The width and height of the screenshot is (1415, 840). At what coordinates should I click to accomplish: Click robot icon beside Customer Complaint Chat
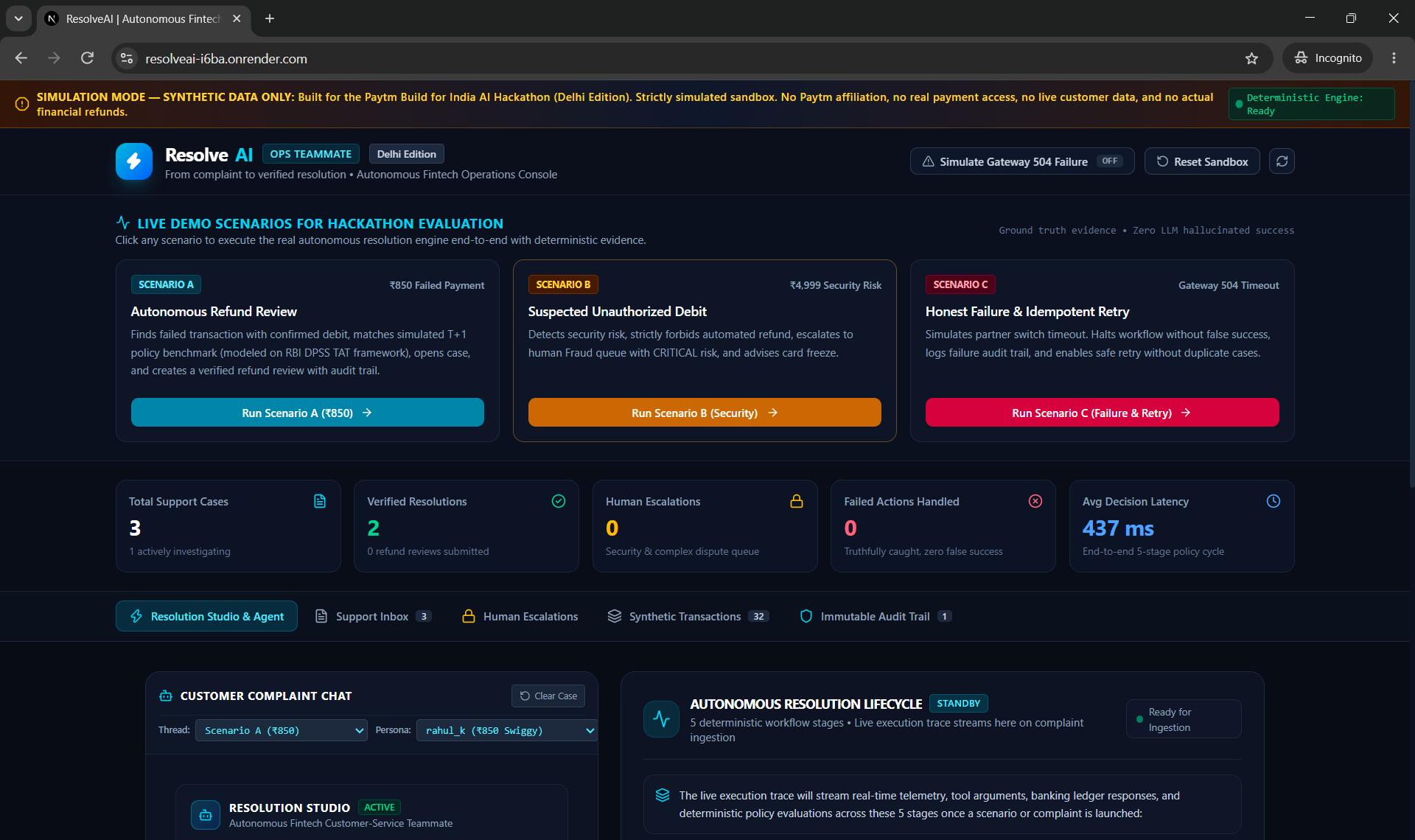point(166,696)
